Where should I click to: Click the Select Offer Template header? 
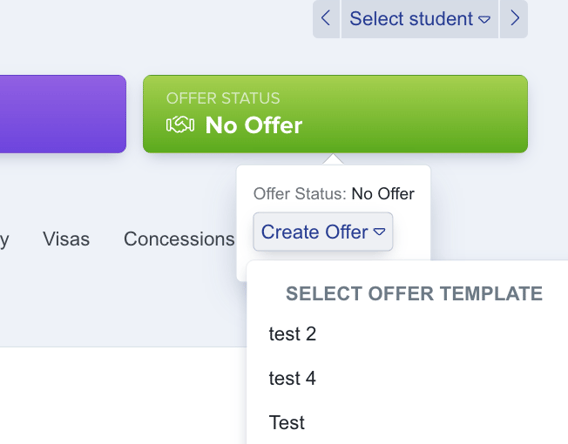pos(414,293)
